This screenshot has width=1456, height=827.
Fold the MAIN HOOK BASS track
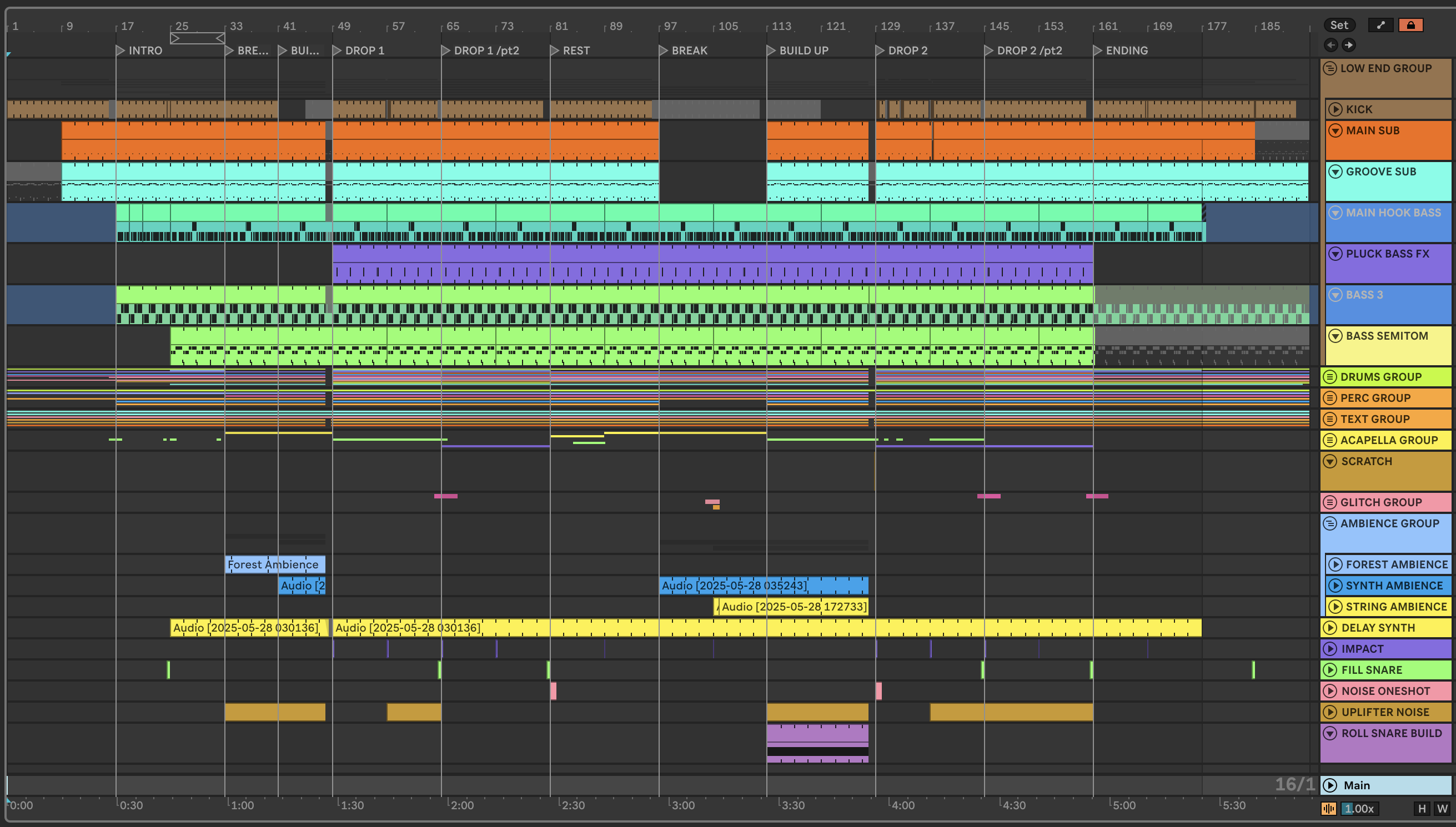point(1335,213)
